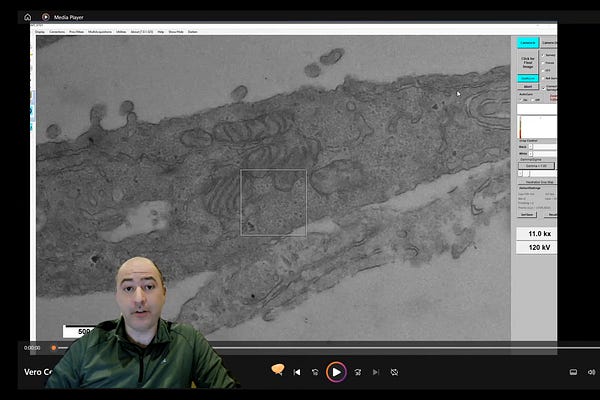Select AutoGain Off radio button
600x400 pixels.
533,100
